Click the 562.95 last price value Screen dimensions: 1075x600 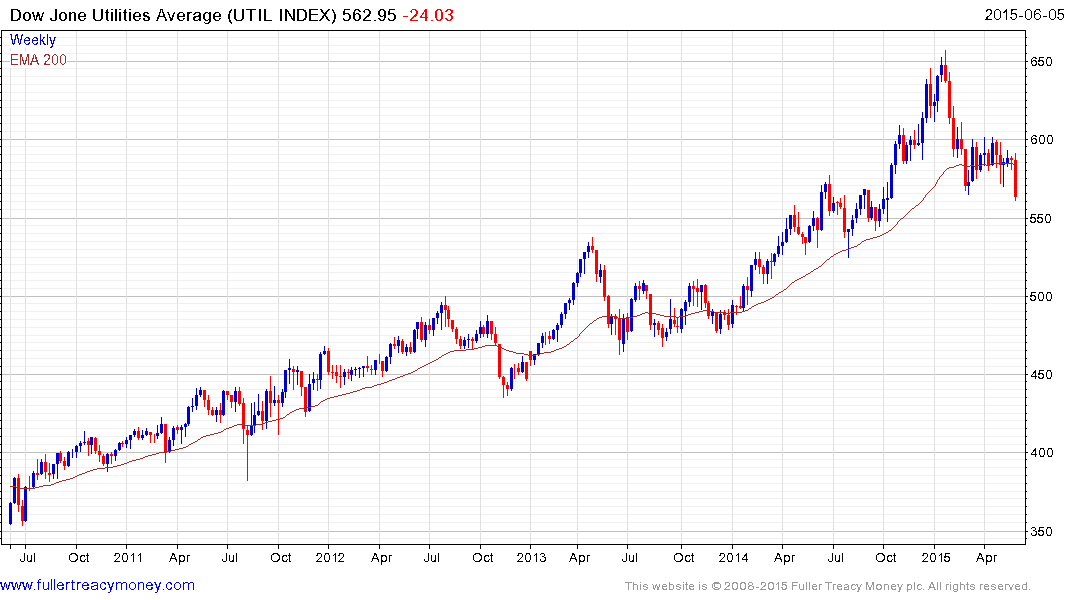point(371,15)
